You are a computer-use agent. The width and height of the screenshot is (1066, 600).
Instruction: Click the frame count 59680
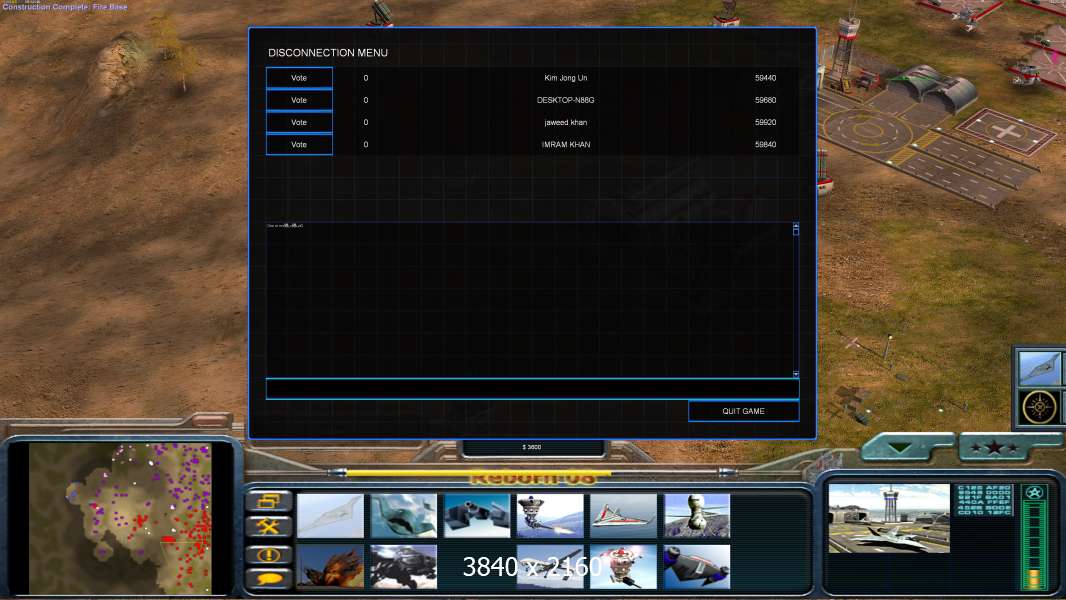click(x=766, y=101)
